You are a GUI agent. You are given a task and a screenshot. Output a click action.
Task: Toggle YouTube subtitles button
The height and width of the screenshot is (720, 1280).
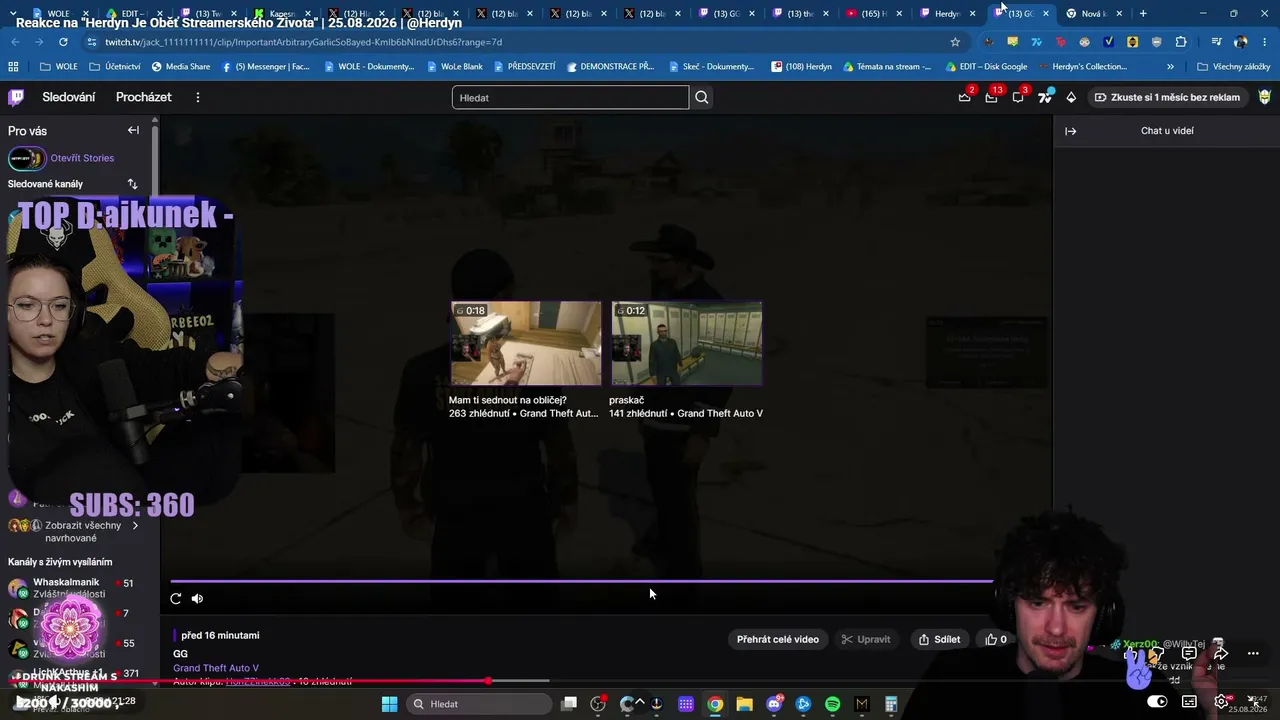click(x=1188, y=702)
